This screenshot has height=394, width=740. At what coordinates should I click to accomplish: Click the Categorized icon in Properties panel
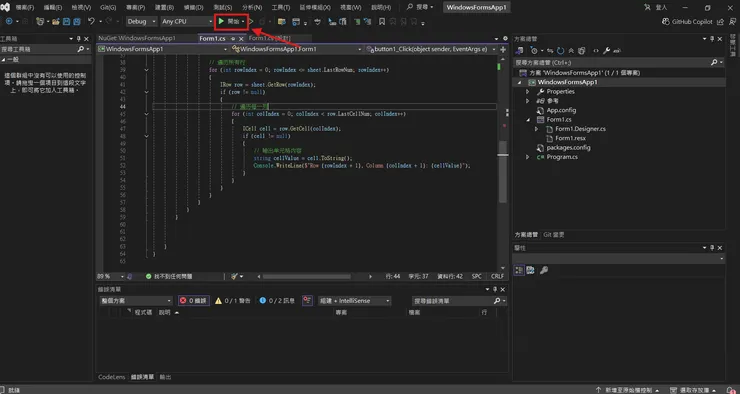tap(519, 270)
